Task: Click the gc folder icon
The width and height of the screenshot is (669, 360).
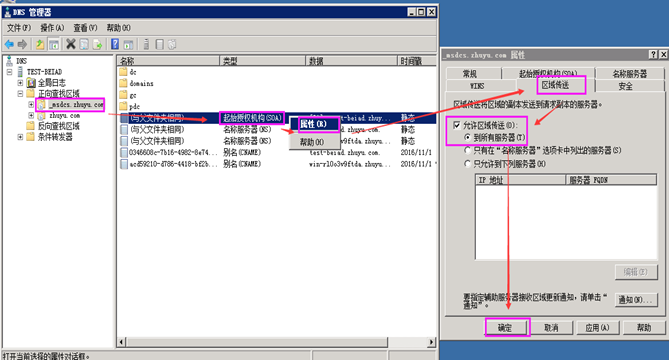Action: pos(123,95)
